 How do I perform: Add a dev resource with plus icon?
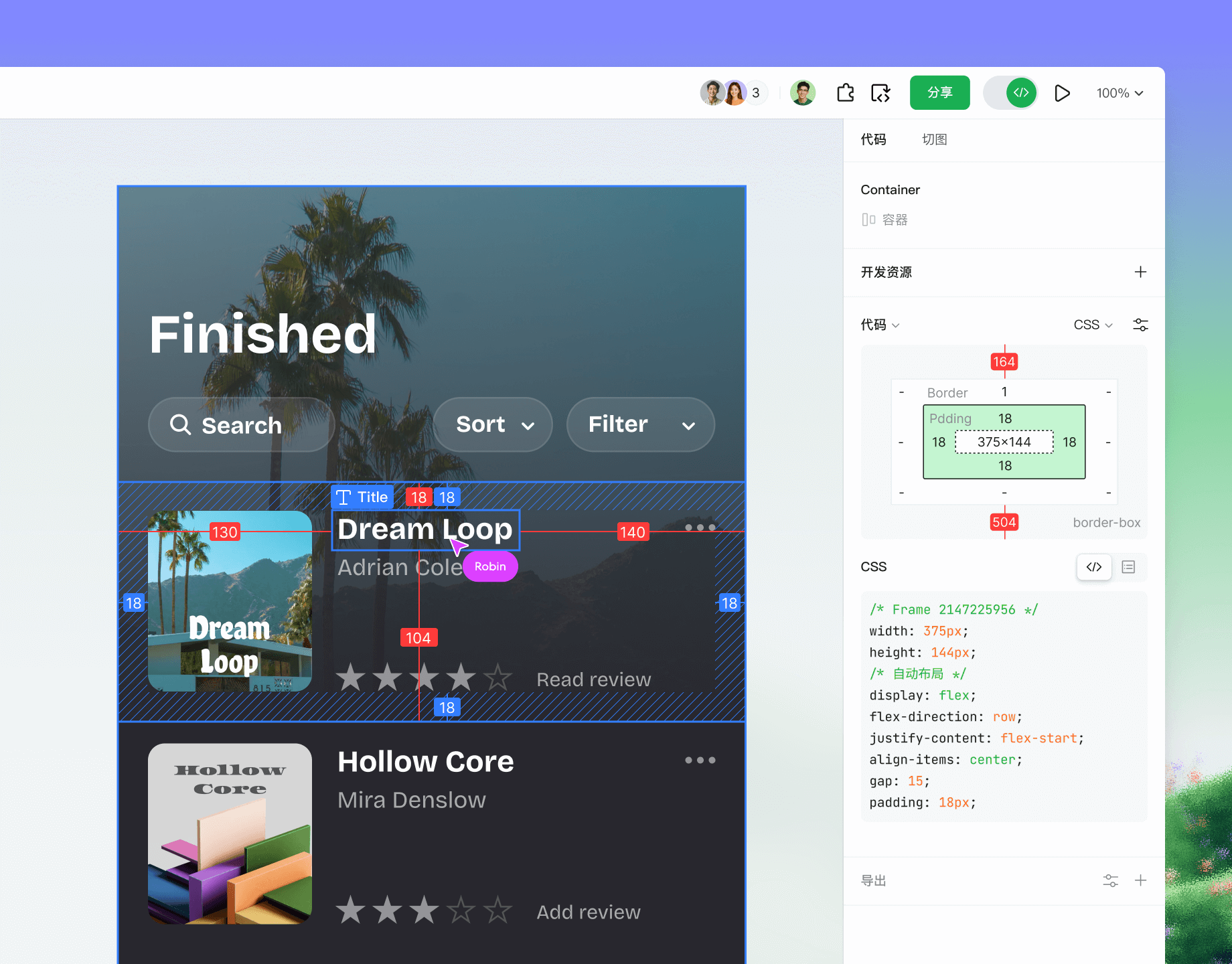pyautogui.click(x=1140, y=272)
